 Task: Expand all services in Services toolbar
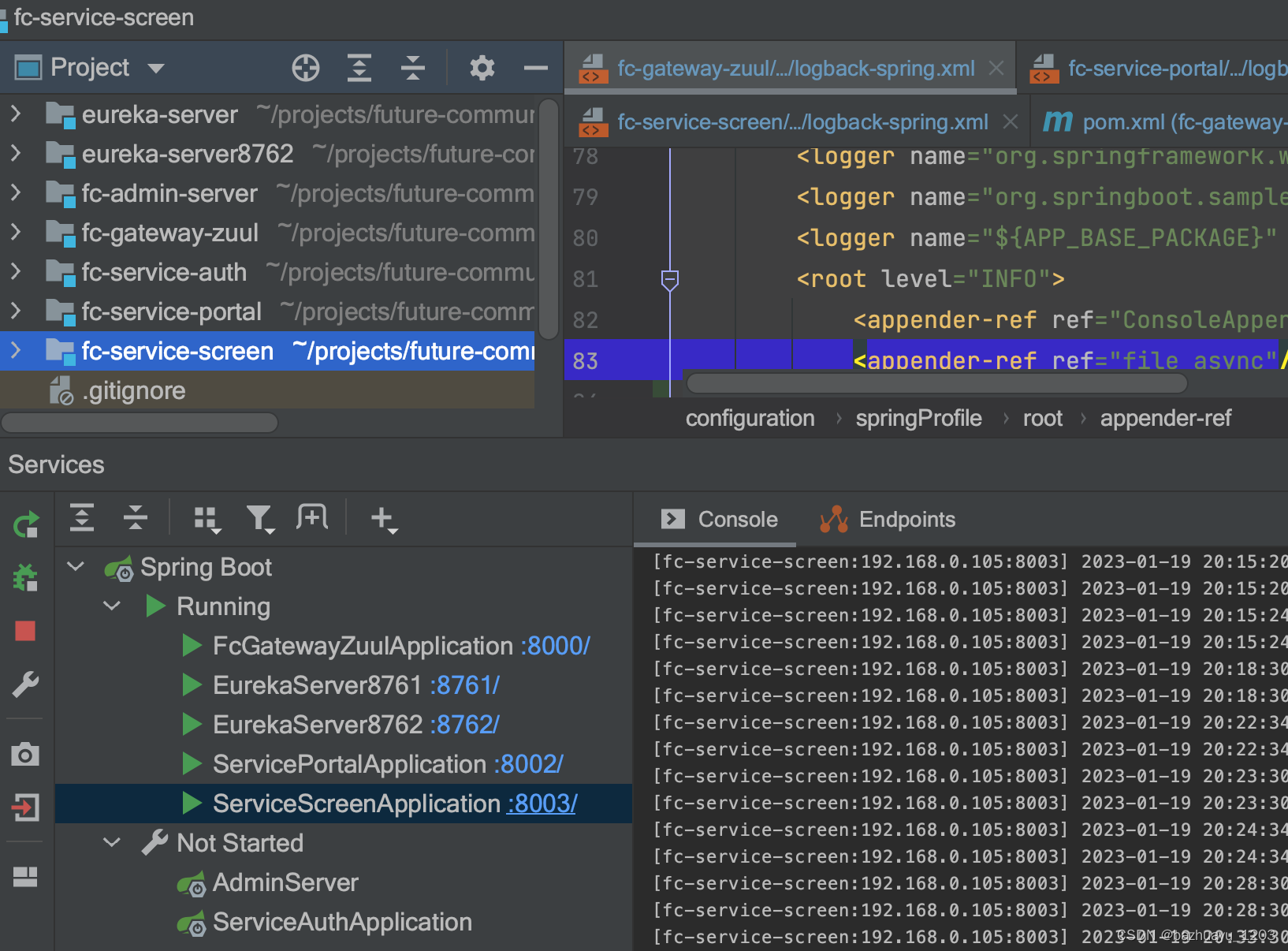[x=82, y=517]
